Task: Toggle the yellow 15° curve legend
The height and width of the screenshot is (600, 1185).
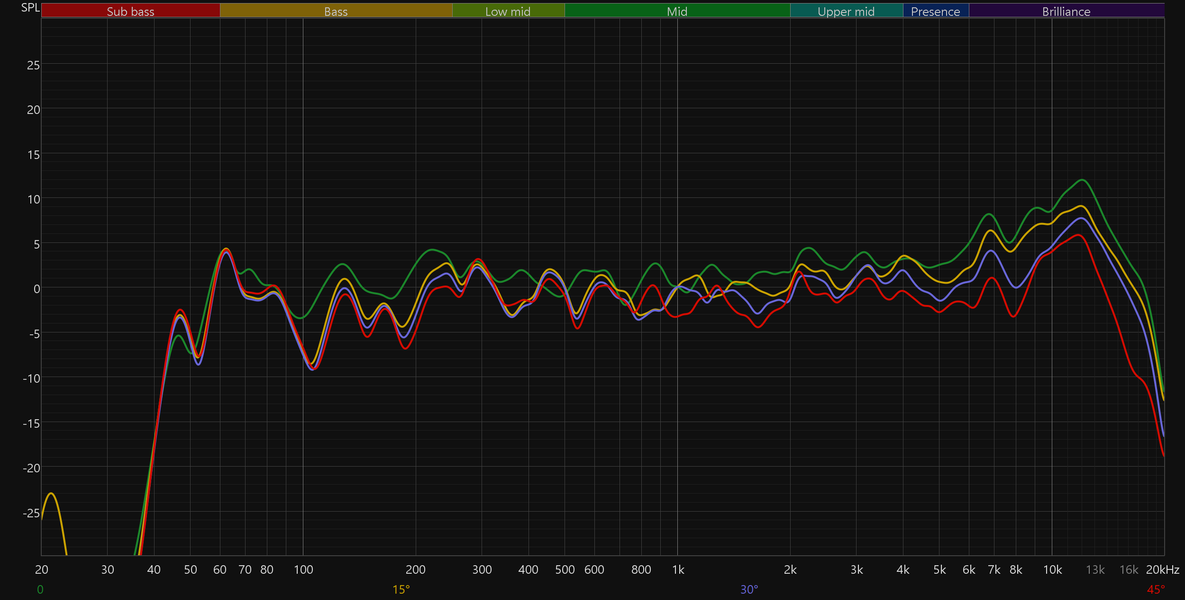Action: pos(401,589)
